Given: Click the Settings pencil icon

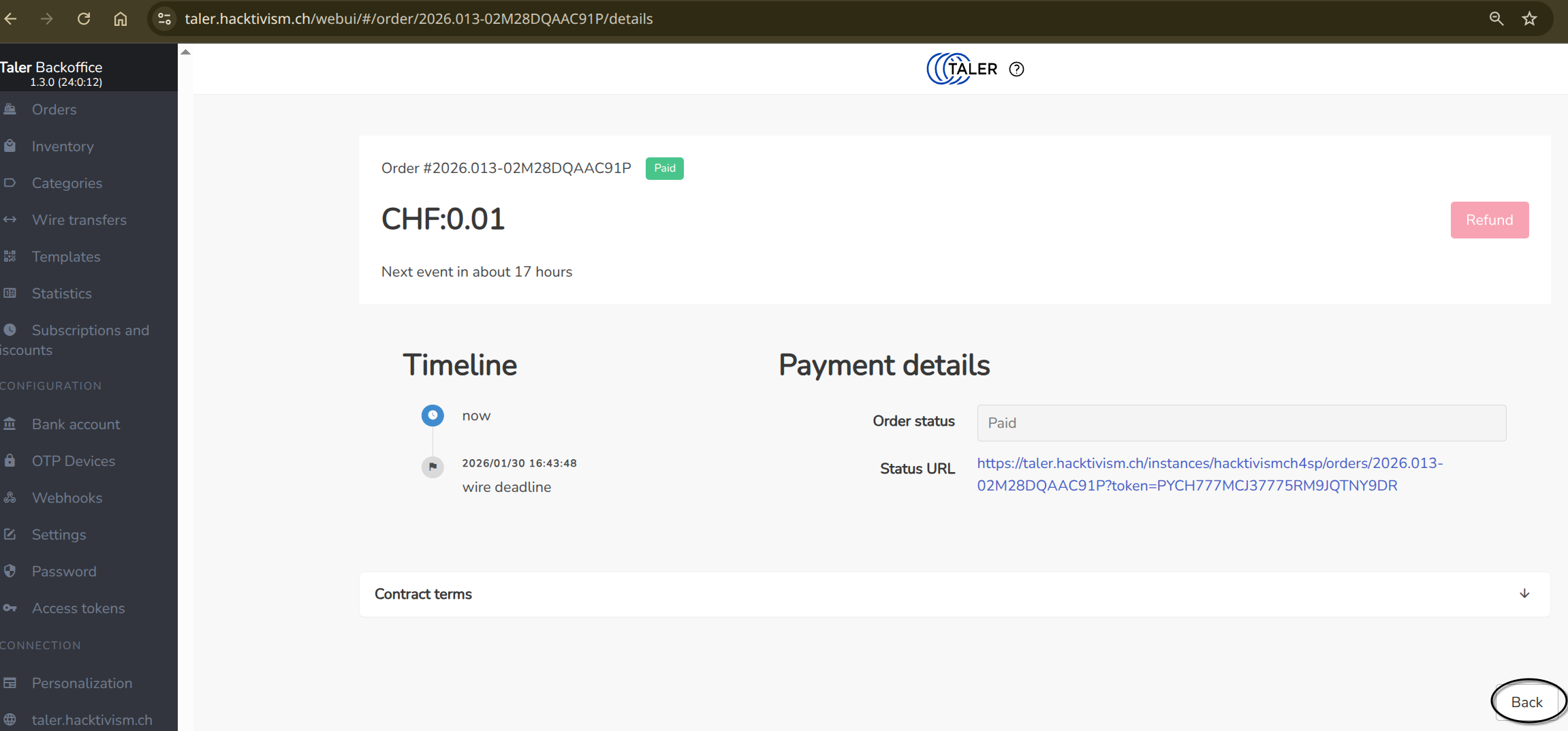Looking at the screenshot, I should pos(10,534).
